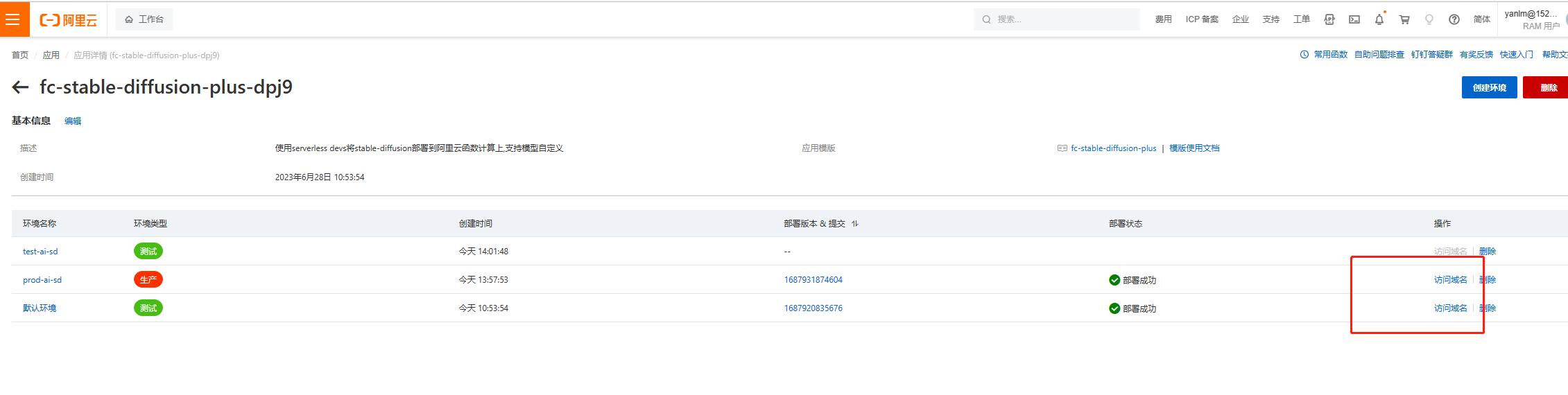Viewport: 1568px width, 395px height.
Task: Click 编辑 next to 基本信息
Action: click(x=73, y=121)
